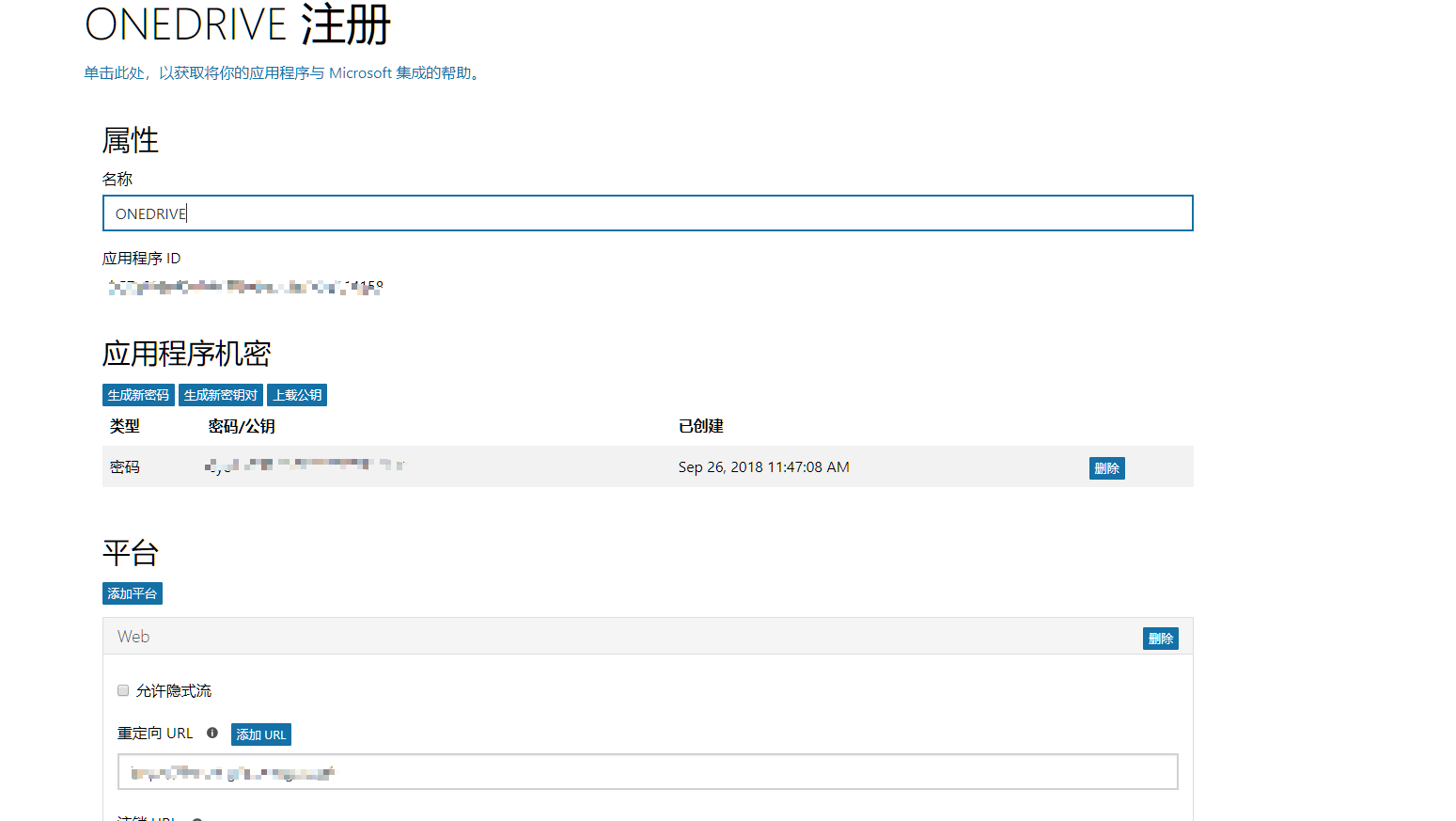
Task: Delete the password row via 删除
Action: 1107,468
